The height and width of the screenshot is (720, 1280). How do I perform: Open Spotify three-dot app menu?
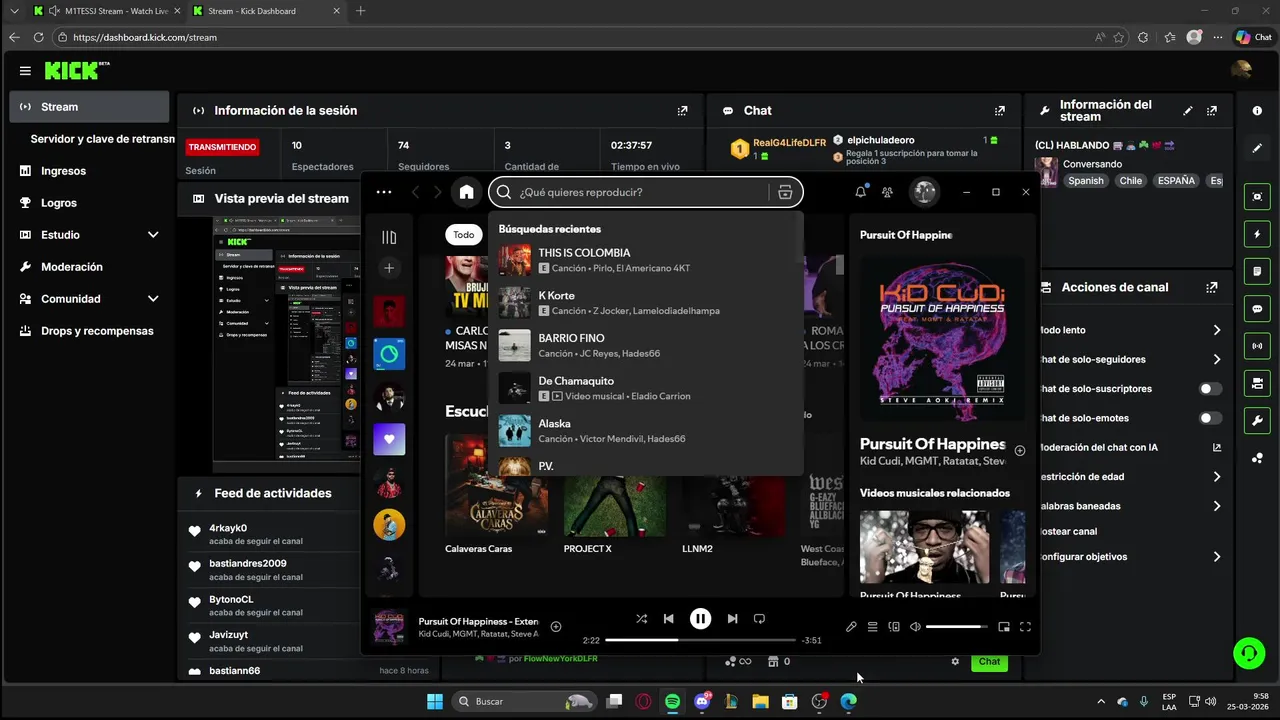pos(384,192)
